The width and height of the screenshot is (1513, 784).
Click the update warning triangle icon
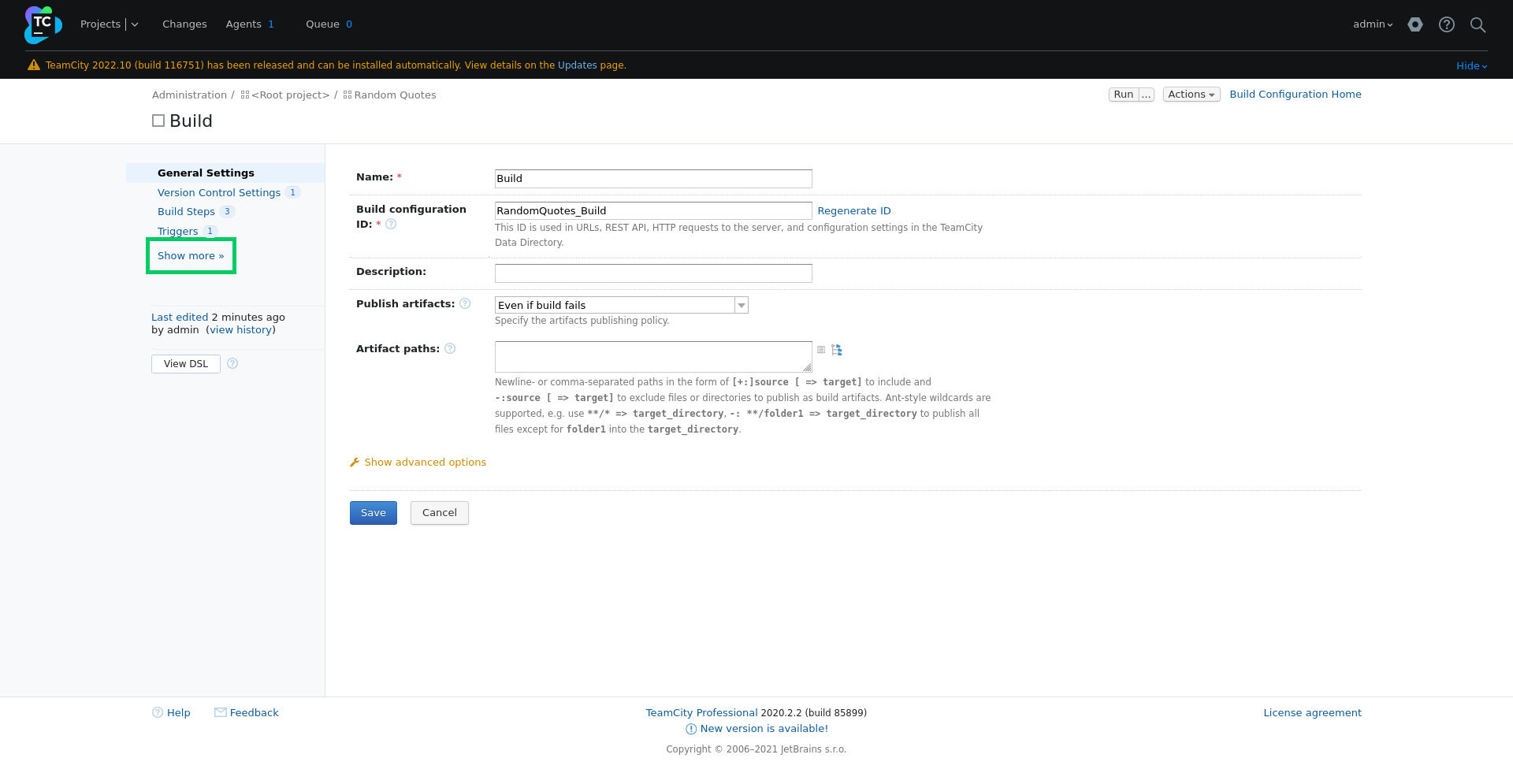34,65
